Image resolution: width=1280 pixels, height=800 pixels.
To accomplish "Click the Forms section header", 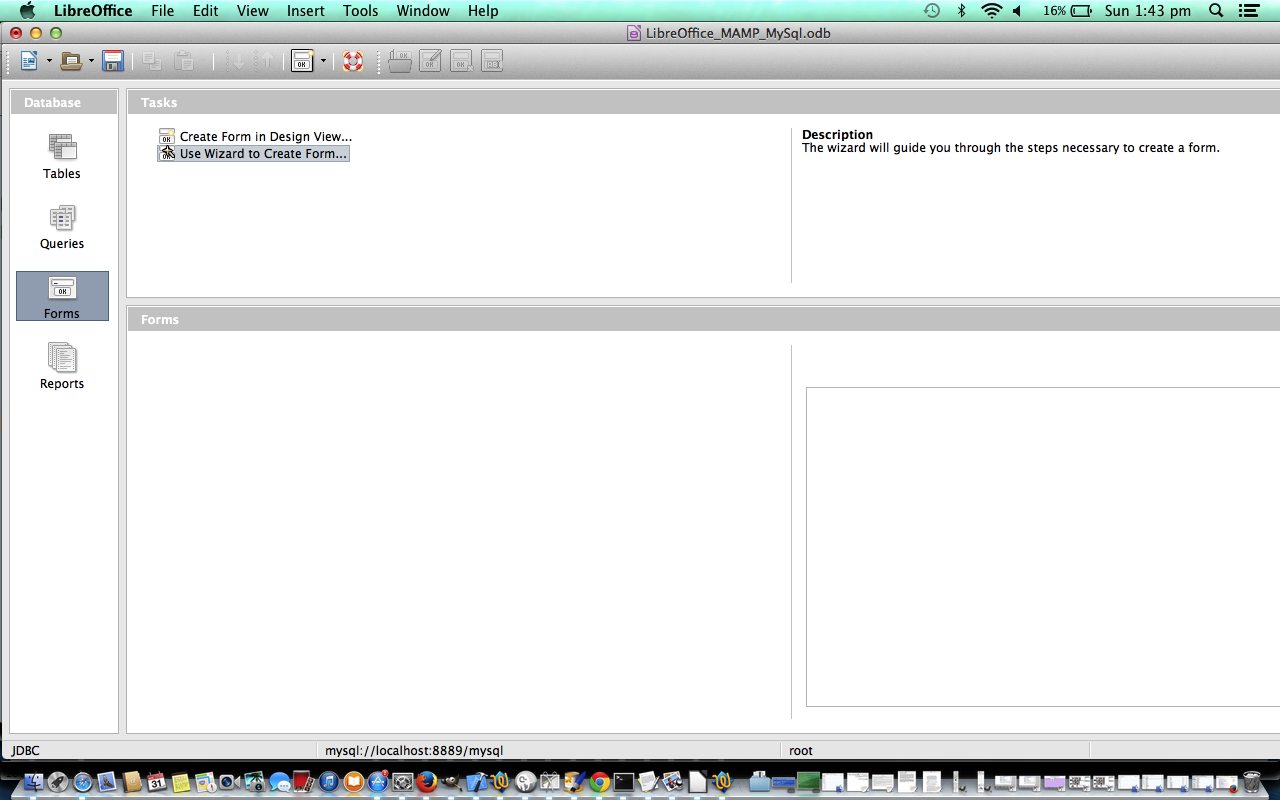I will coord(703,319).
